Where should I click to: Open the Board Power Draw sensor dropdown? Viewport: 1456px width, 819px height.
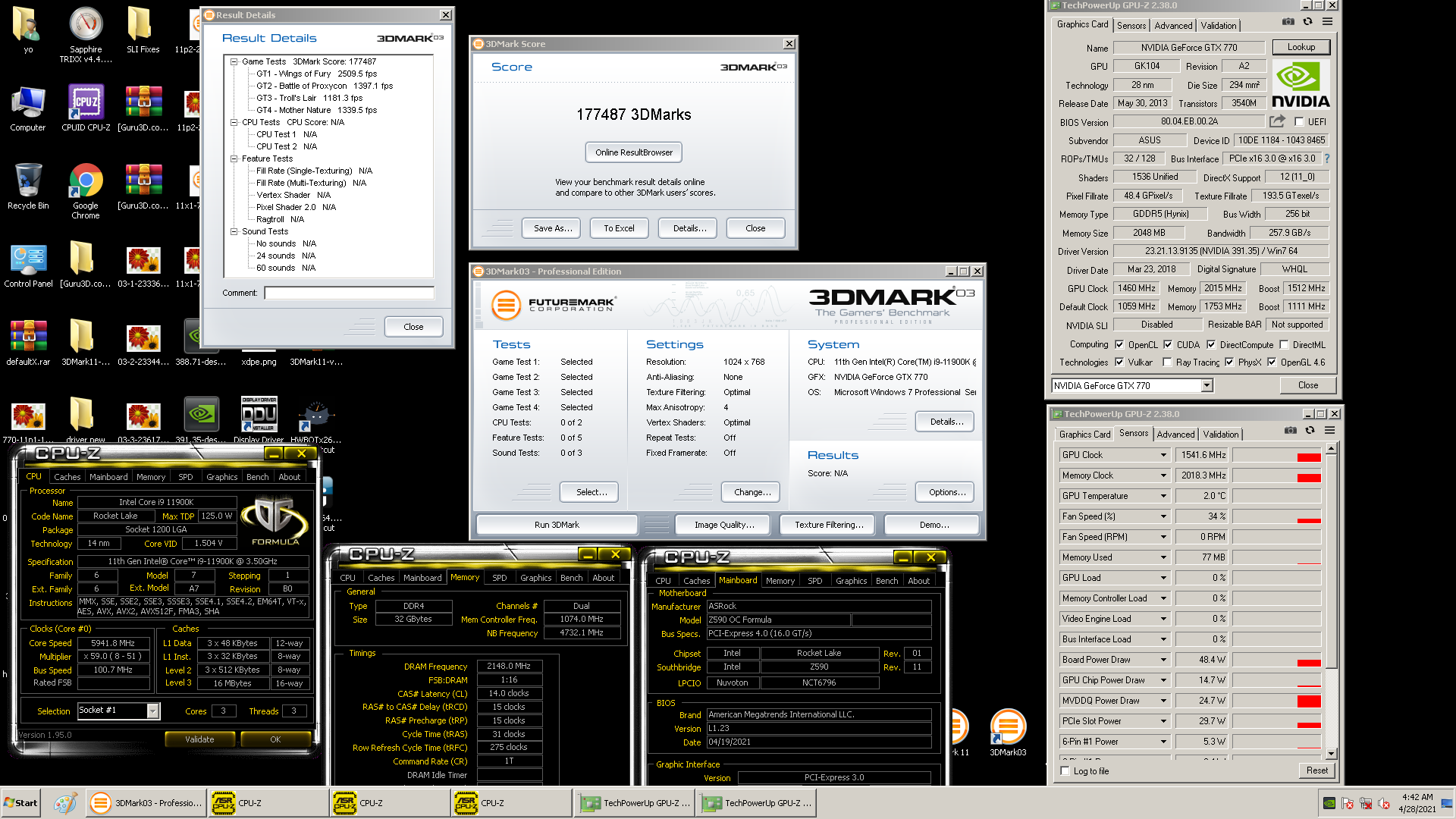pyautogui.click(x=1163, y=660)
